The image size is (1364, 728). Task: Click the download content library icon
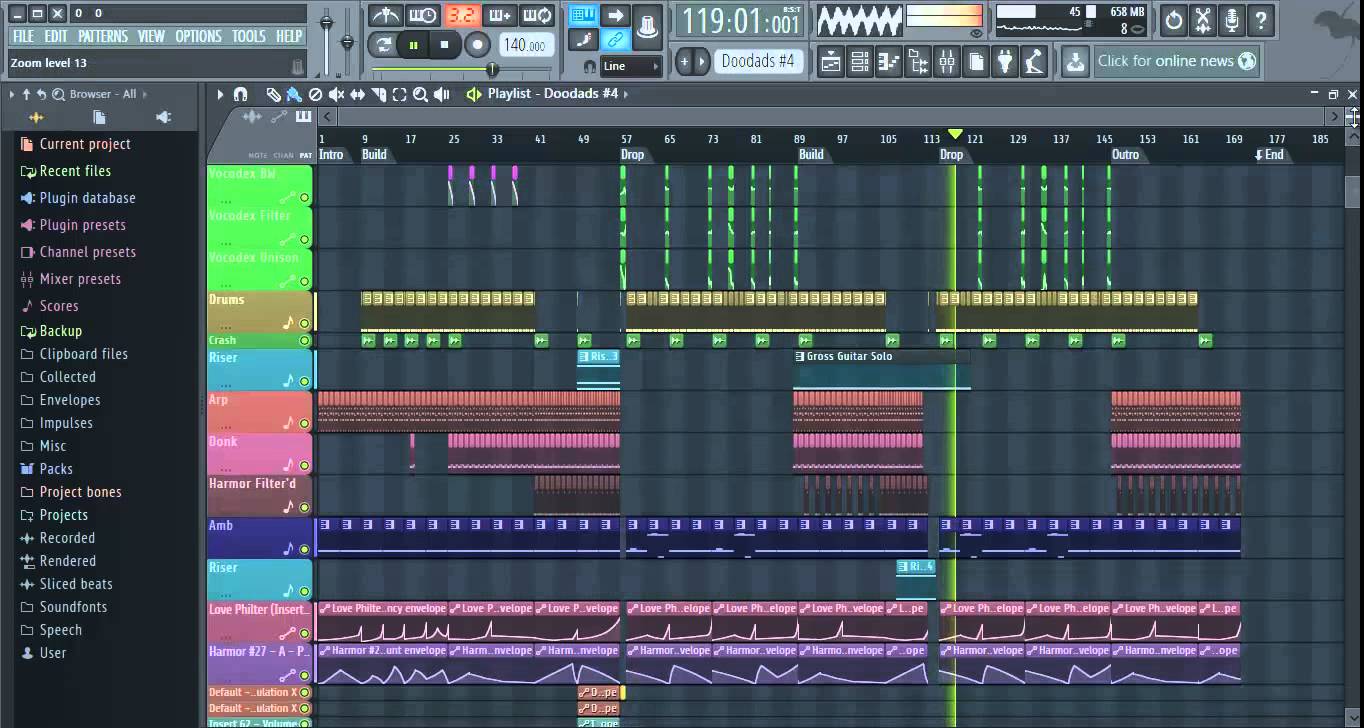click(x=1075, y=62)
